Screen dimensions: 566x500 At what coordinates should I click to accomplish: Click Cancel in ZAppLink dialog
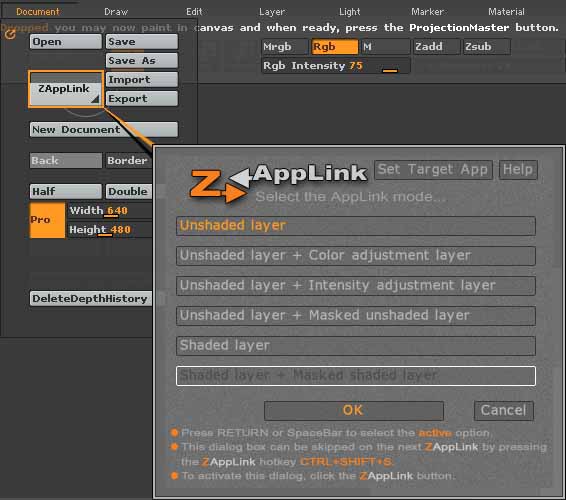point(504,411)
